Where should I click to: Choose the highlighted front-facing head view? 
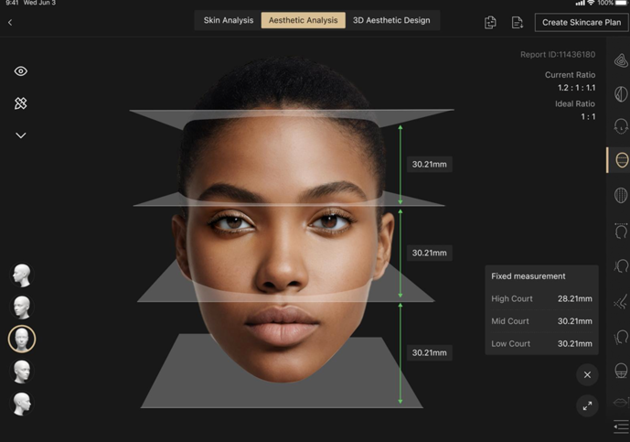(21, 339)
